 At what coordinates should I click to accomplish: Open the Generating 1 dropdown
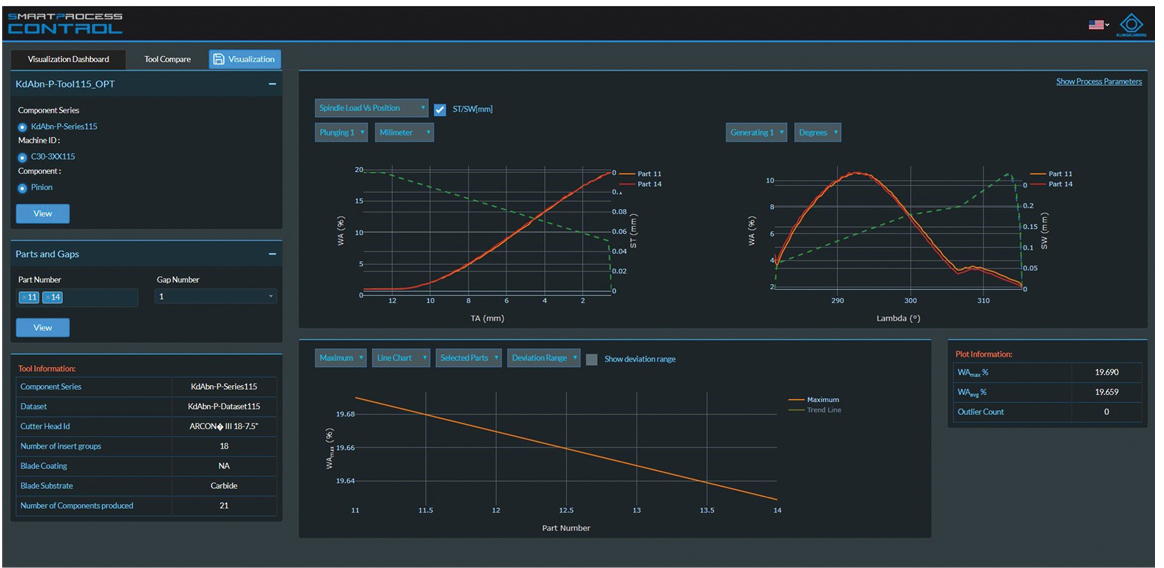(756, 132)
